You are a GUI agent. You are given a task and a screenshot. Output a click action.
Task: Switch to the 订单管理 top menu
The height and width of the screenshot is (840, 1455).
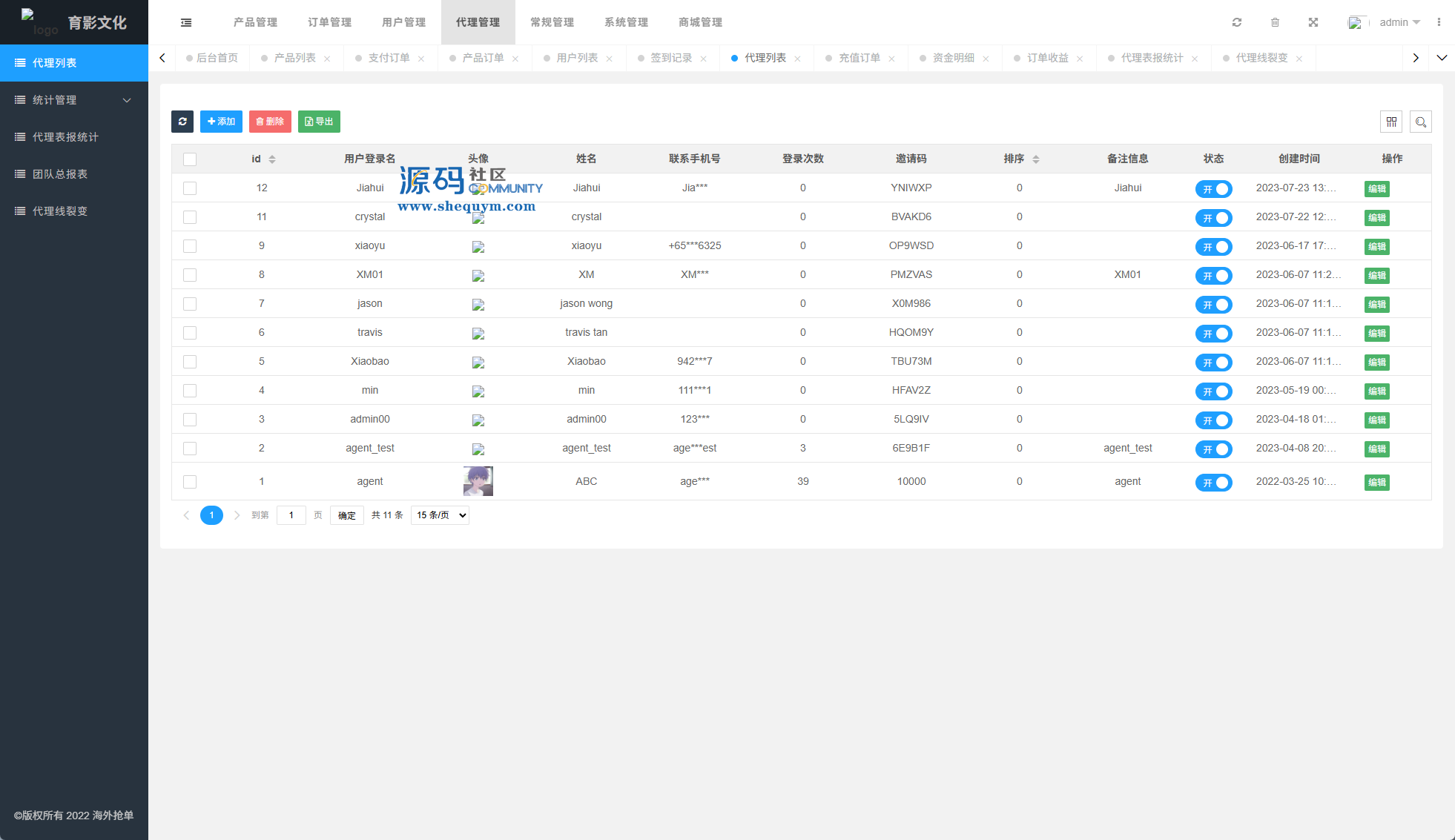pyautogui.click(x=330, y=22)
